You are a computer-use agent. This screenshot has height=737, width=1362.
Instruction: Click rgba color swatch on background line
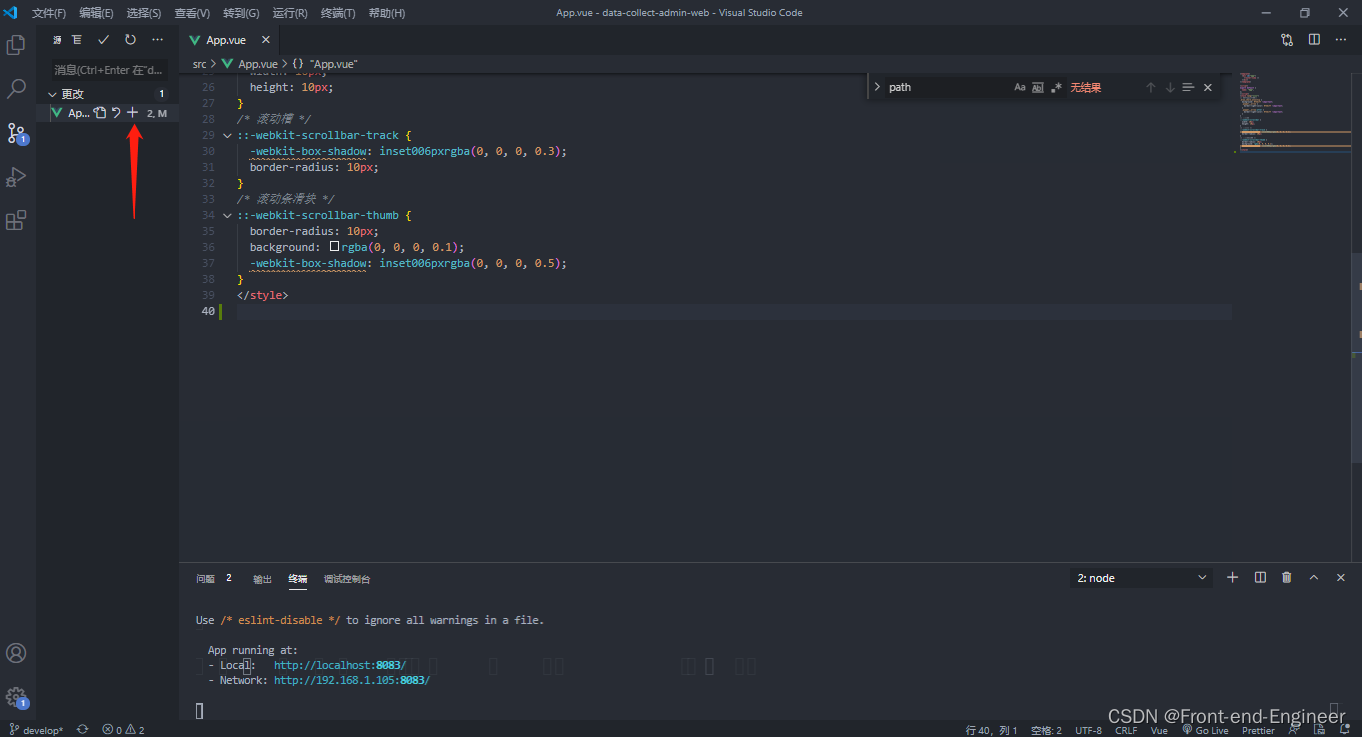coord(335,246)
